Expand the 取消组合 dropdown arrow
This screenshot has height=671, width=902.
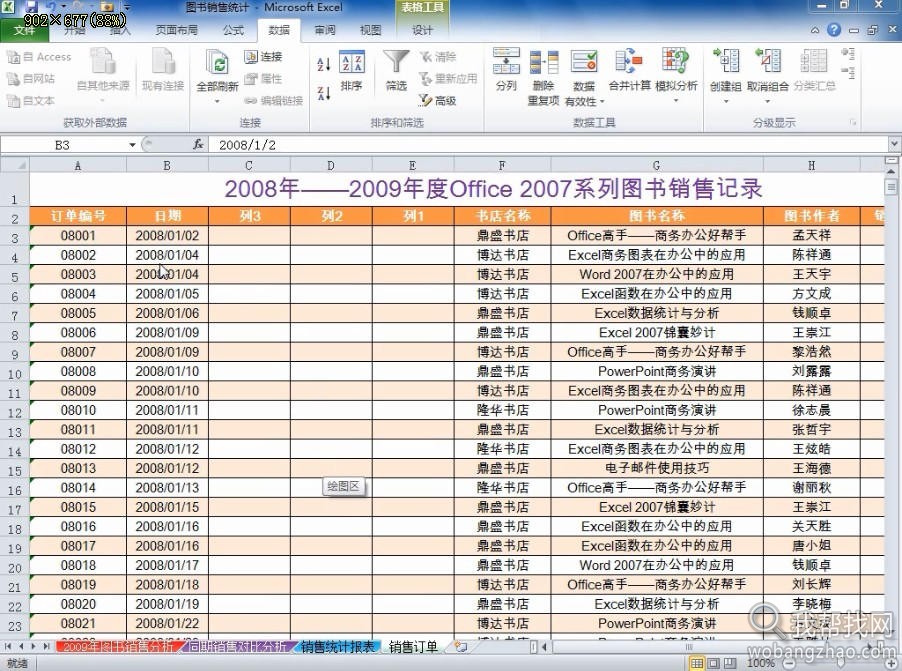(x=767, y=101)
